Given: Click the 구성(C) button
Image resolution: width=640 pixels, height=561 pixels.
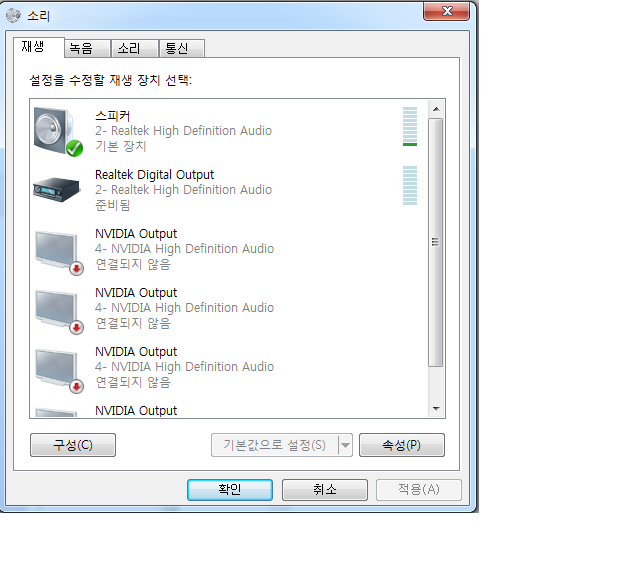Looking at the screenshot, I should click(73, 445).
